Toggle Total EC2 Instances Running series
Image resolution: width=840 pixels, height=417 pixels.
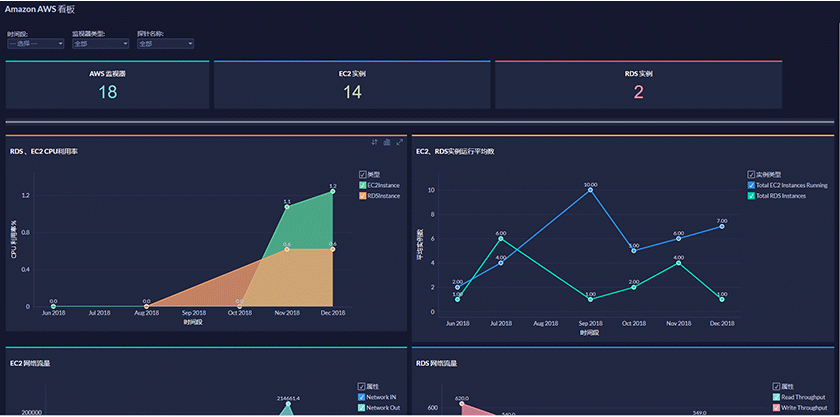tap(751, 185)
